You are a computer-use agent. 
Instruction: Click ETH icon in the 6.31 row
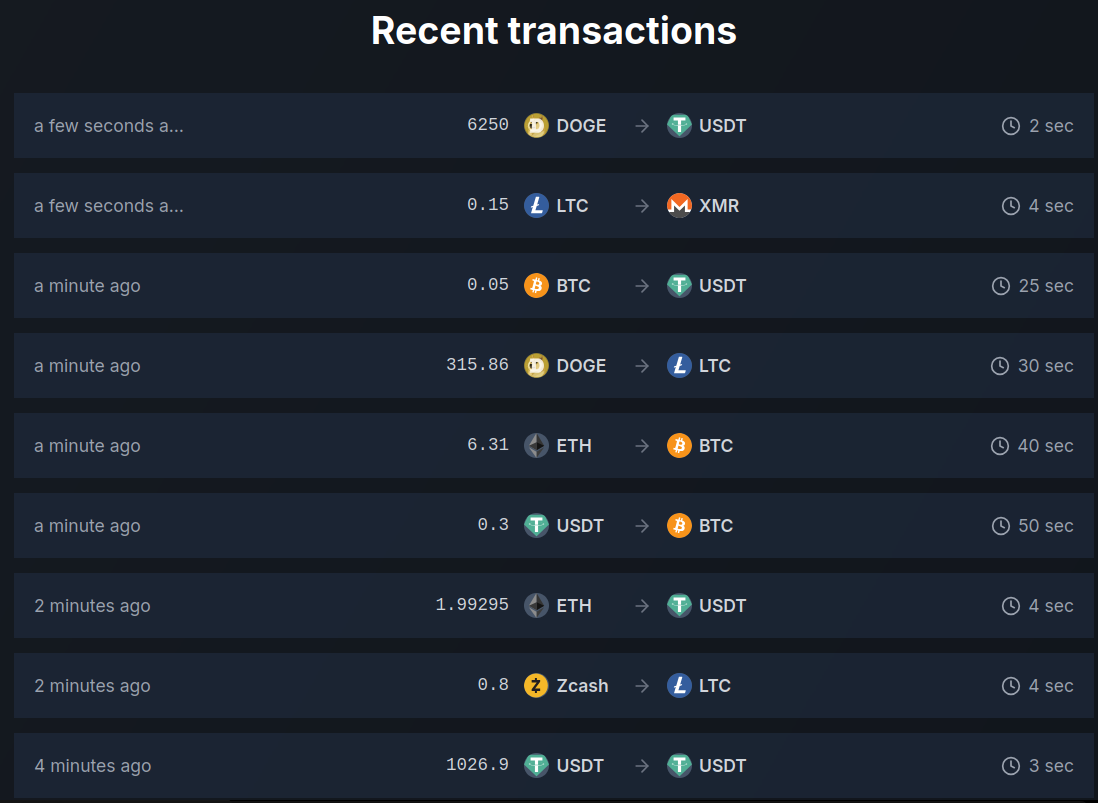click(536, 446)
